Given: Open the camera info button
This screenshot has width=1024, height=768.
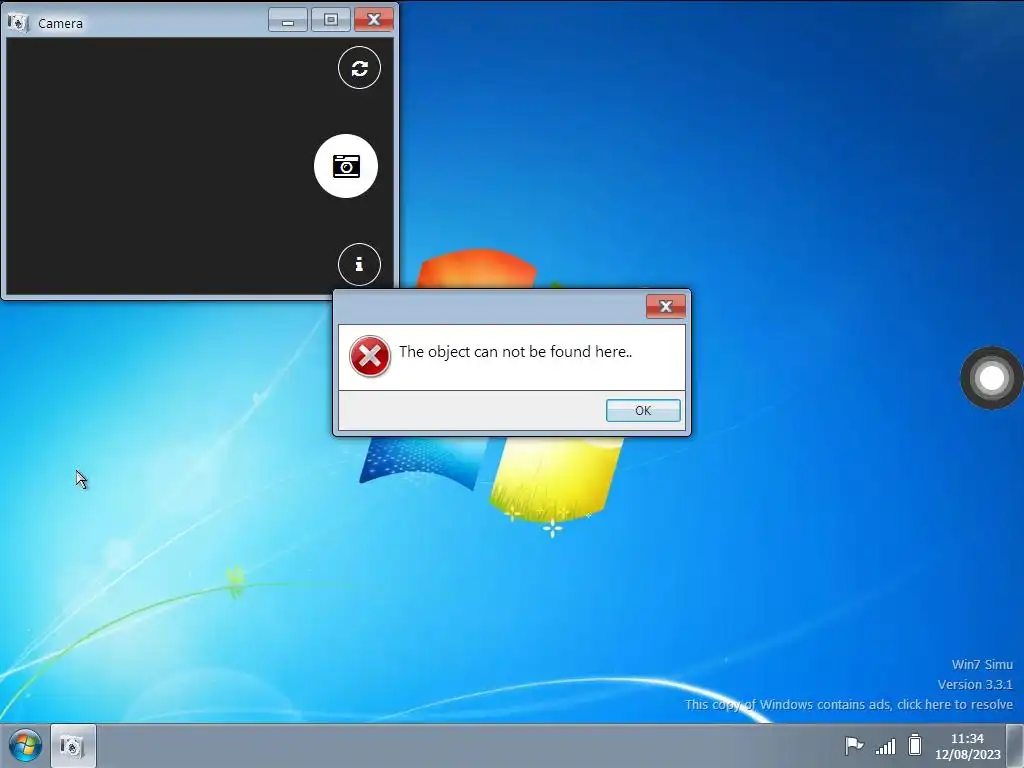Looking at the screenshot, I should click(x=359, y=264).
